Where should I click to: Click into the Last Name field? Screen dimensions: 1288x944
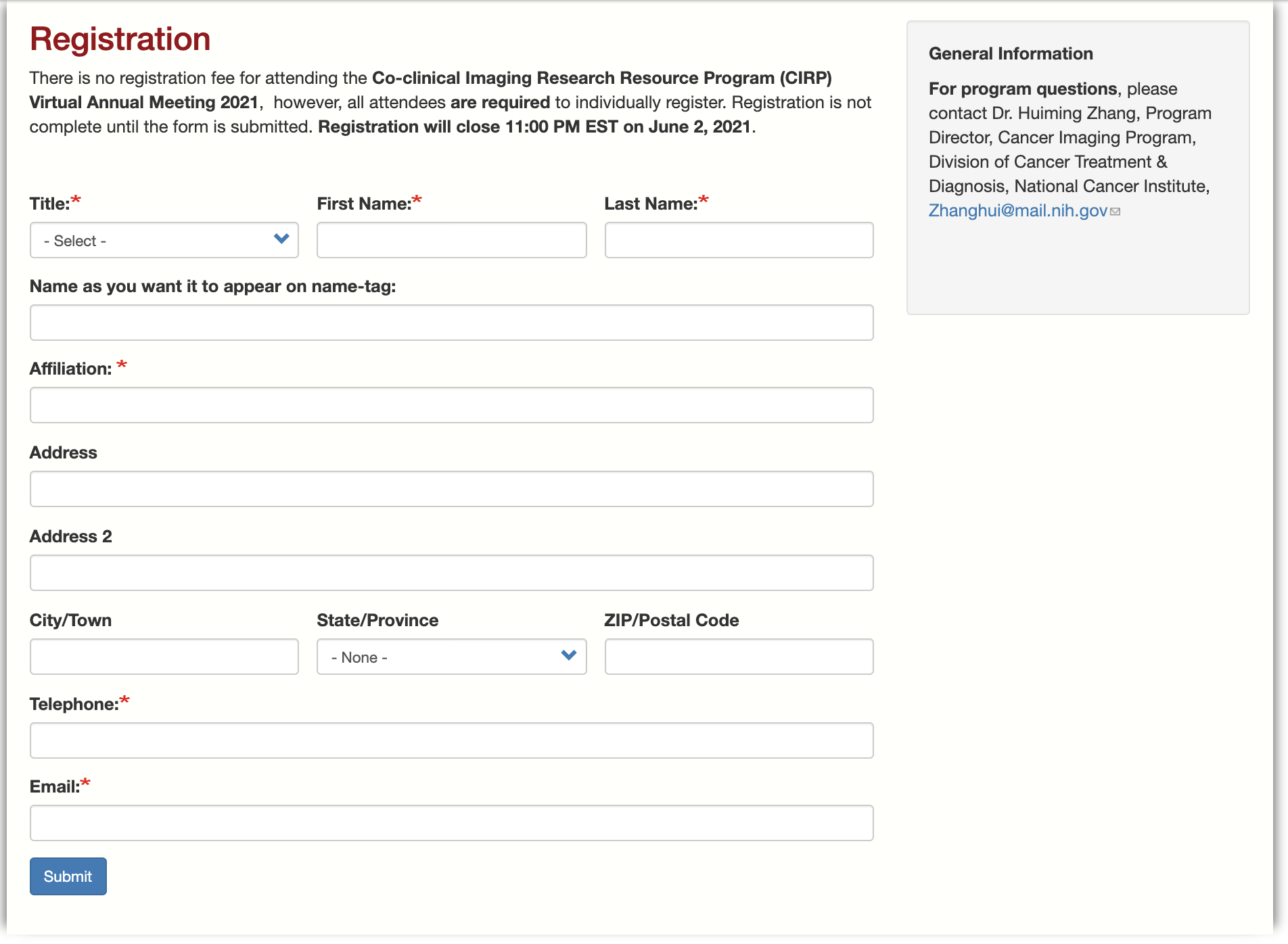click(x=739, y=241)
